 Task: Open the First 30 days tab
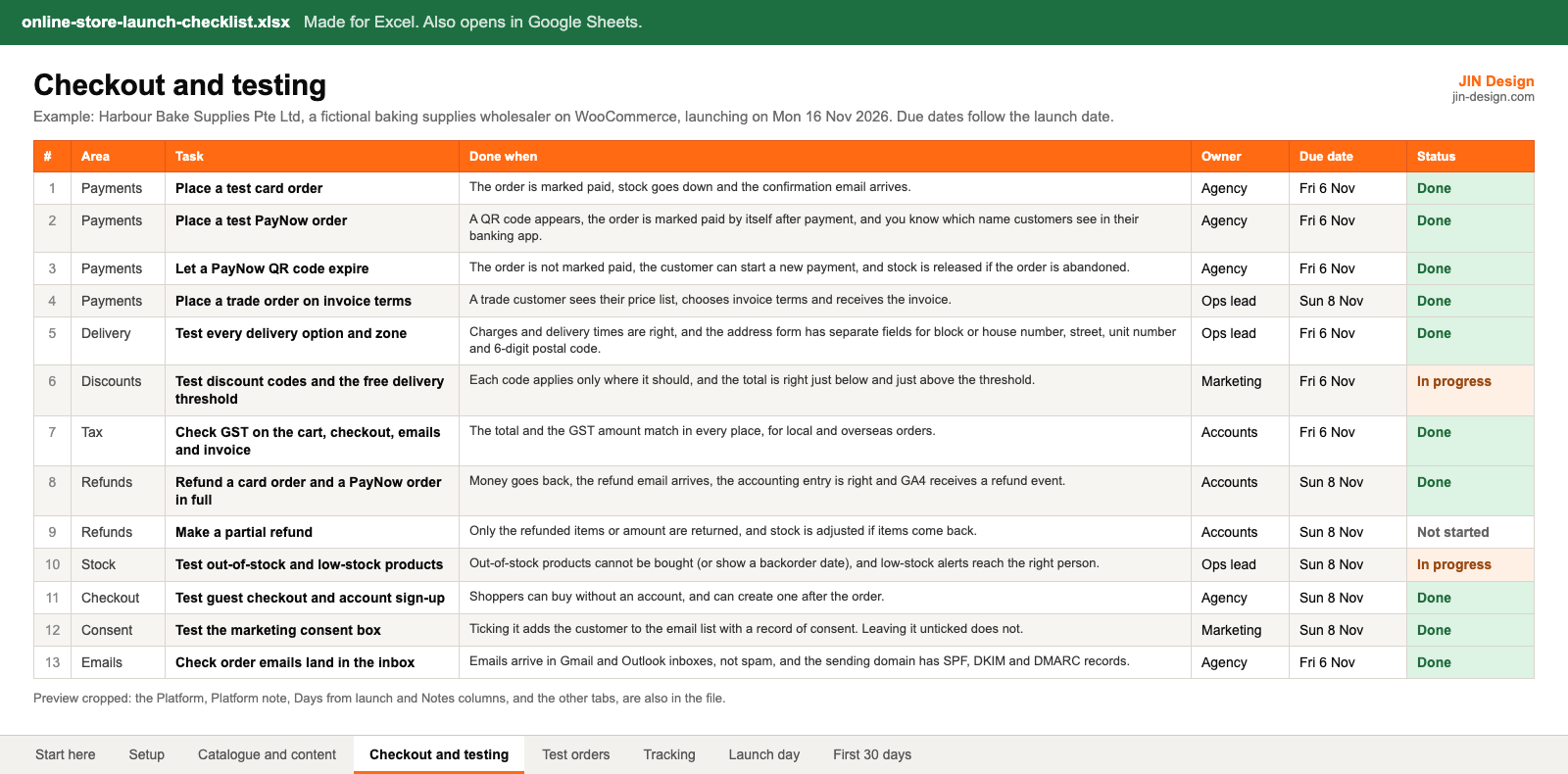click(872, 754)
